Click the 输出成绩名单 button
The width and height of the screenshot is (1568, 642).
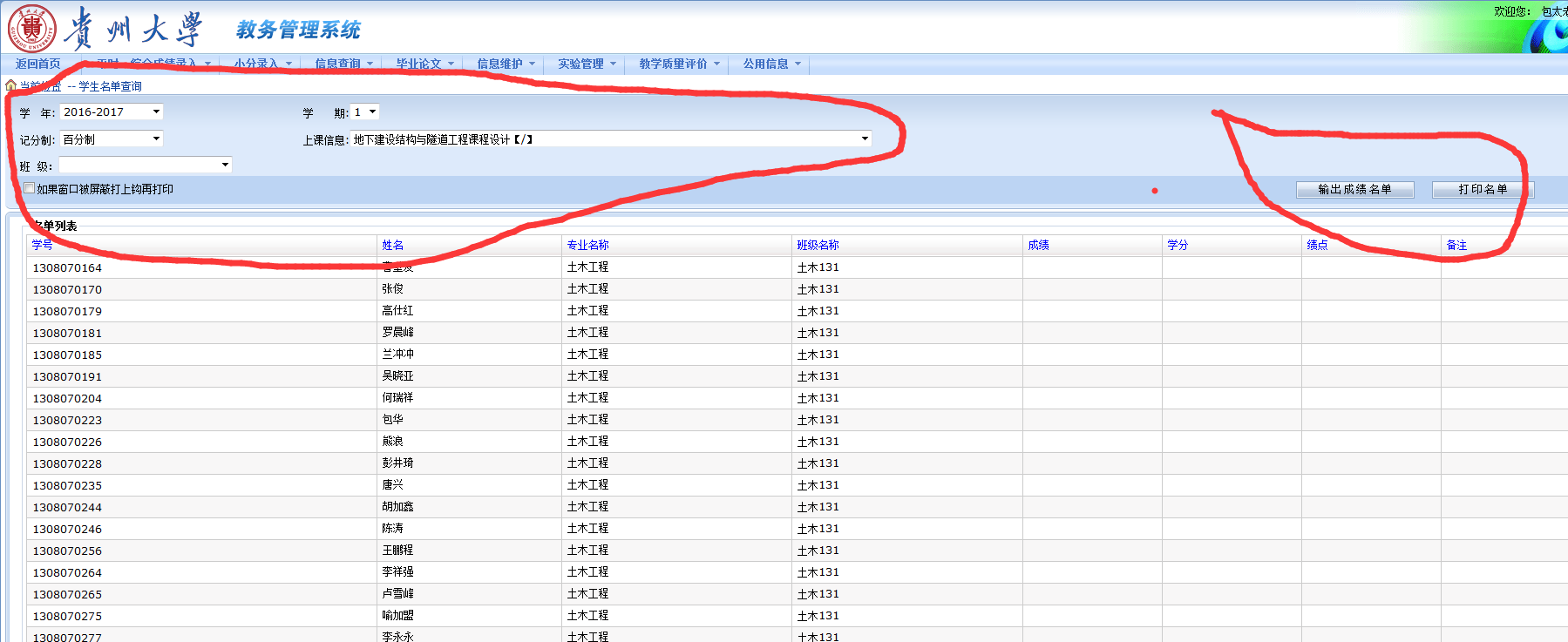1354,189
